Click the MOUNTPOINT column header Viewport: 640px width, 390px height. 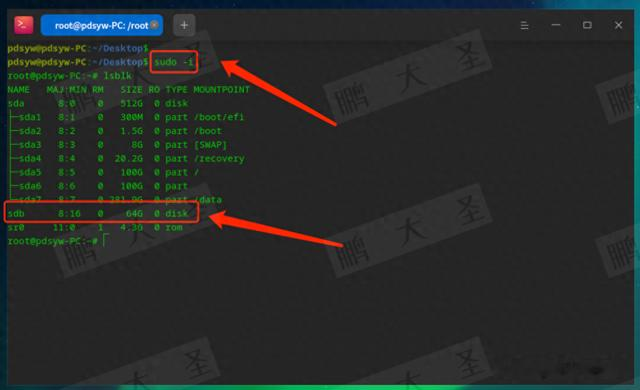[x=221, y=90]
